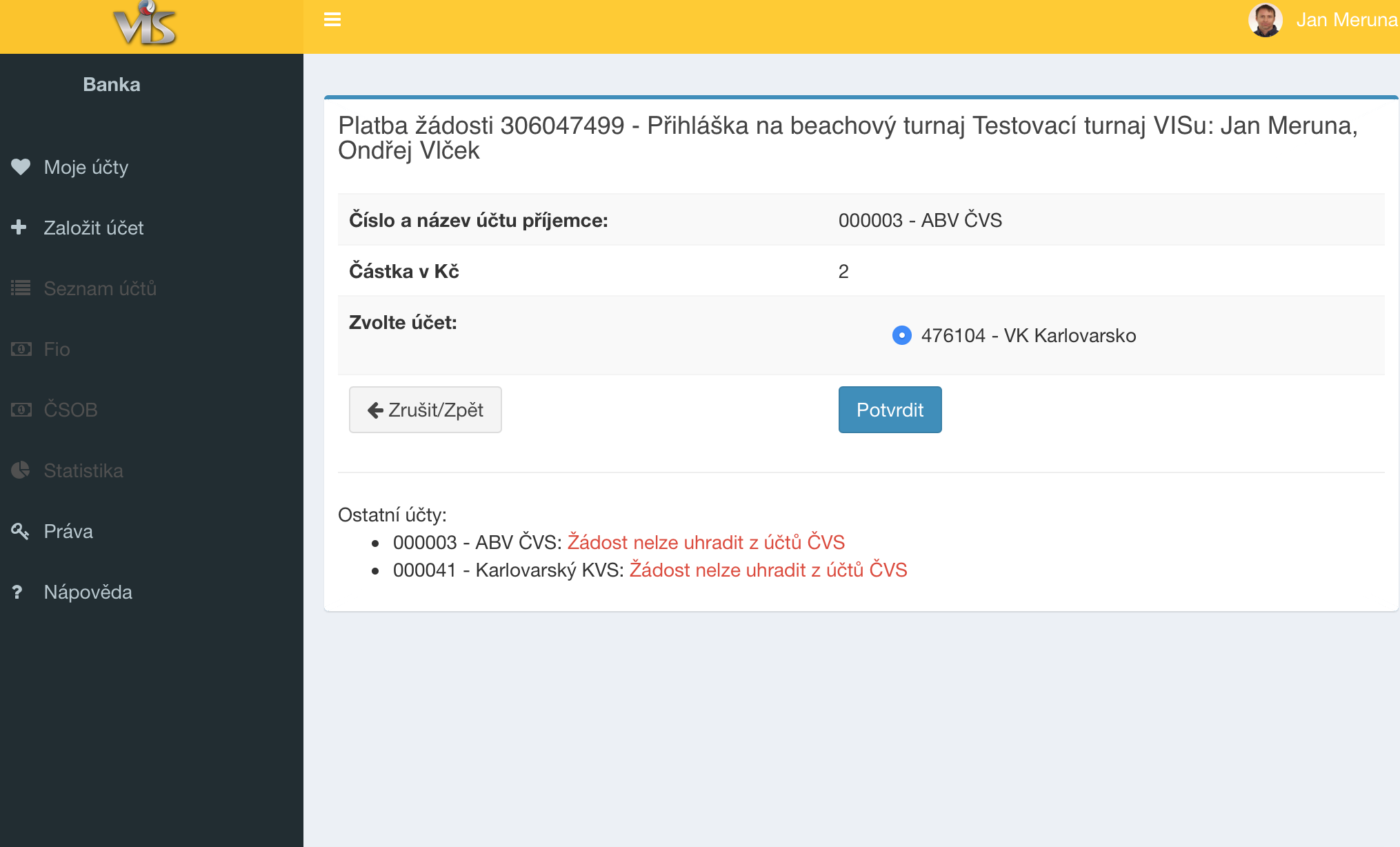Click the pie chart icon beside Statistika
The height and width of the screenshot is (847, 1400).
[x=21, y=470]
